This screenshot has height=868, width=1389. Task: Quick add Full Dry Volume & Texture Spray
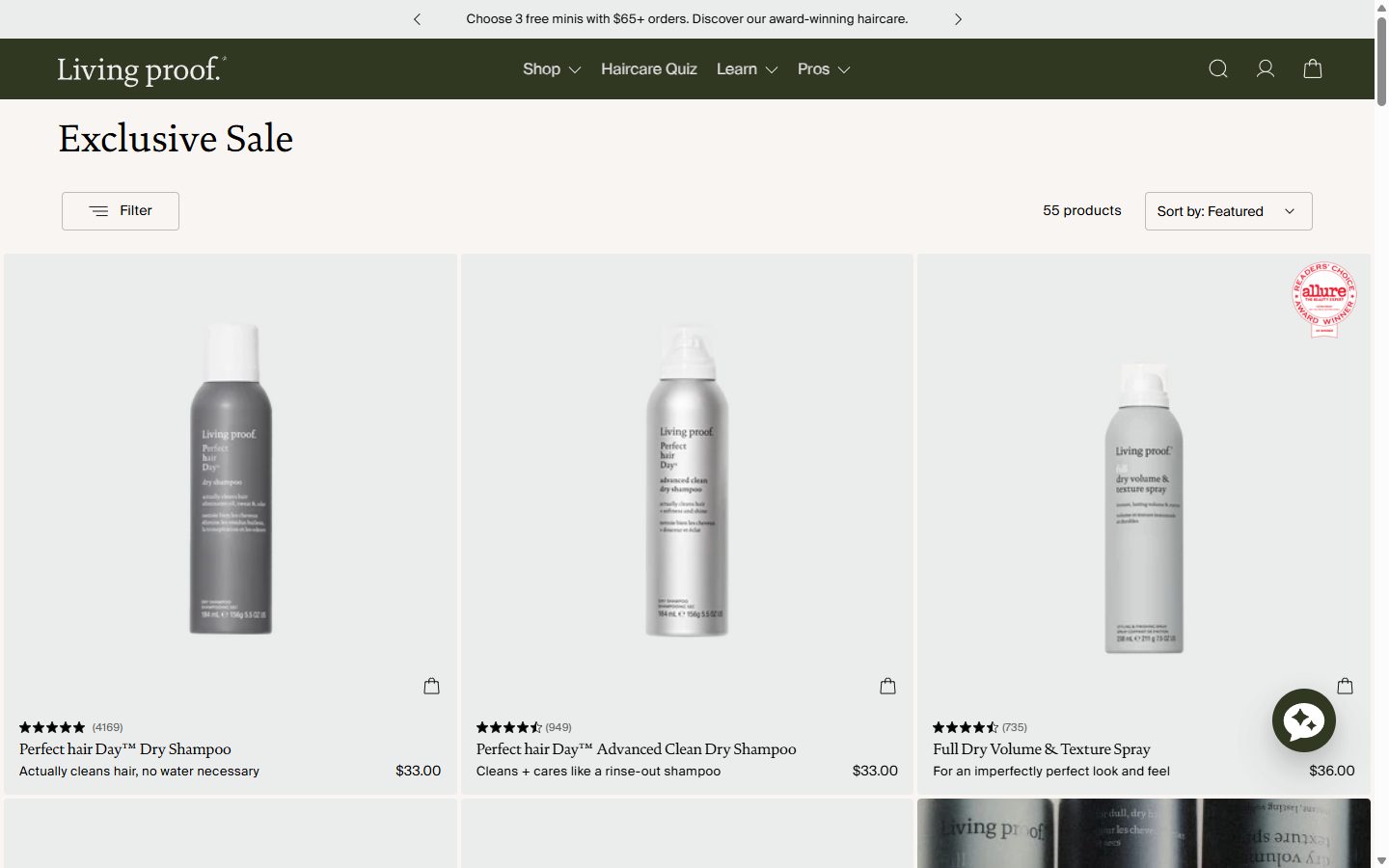[1346, 686]
